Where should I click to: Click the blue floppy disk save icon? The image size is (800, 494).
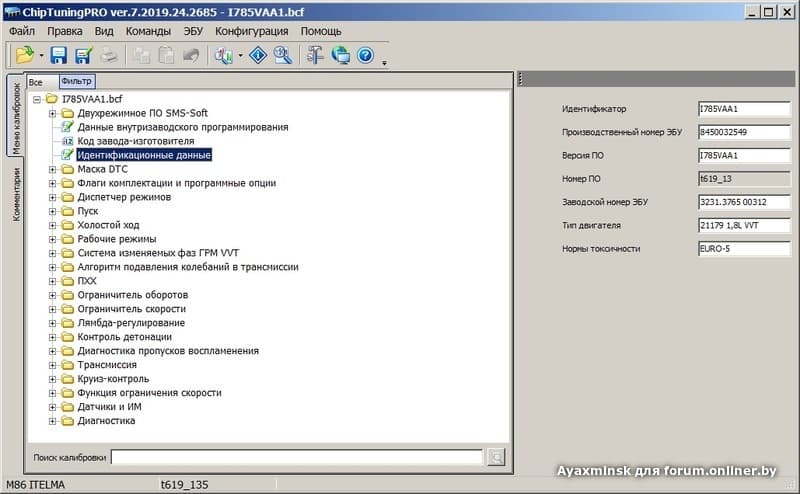coord(59,56)
